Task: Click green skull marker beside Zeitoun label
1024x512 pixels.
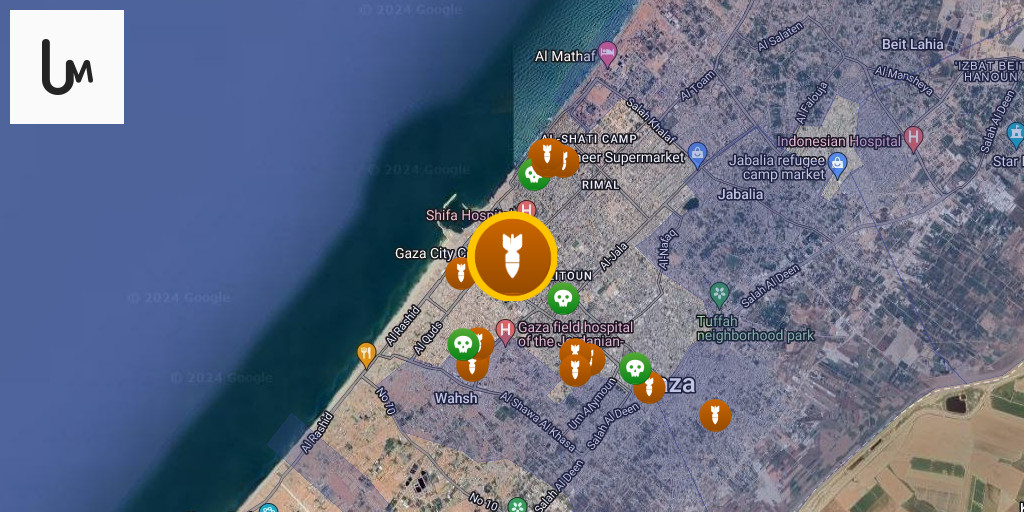Action: pos(563,298)
